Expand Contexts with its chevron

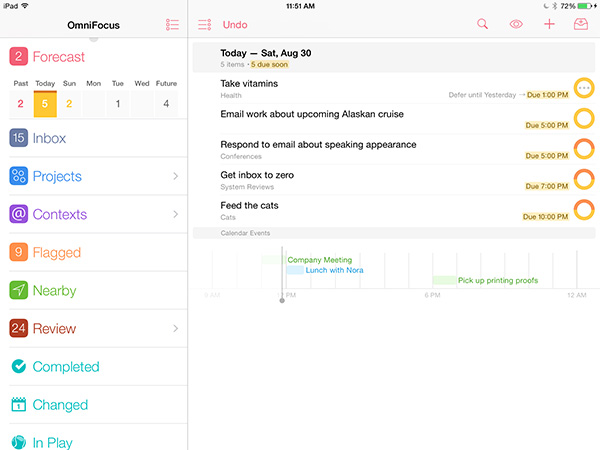(x=176, y=214)
